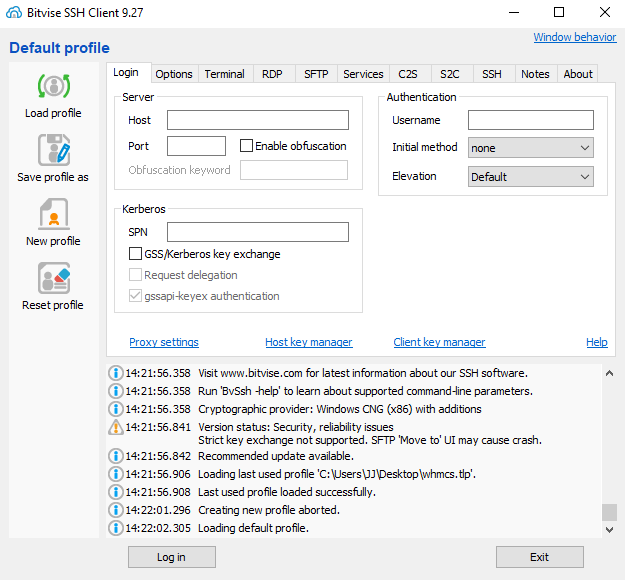625x580 pixels.
Task: Open Proxy settings link
Action: coord(164,342)
